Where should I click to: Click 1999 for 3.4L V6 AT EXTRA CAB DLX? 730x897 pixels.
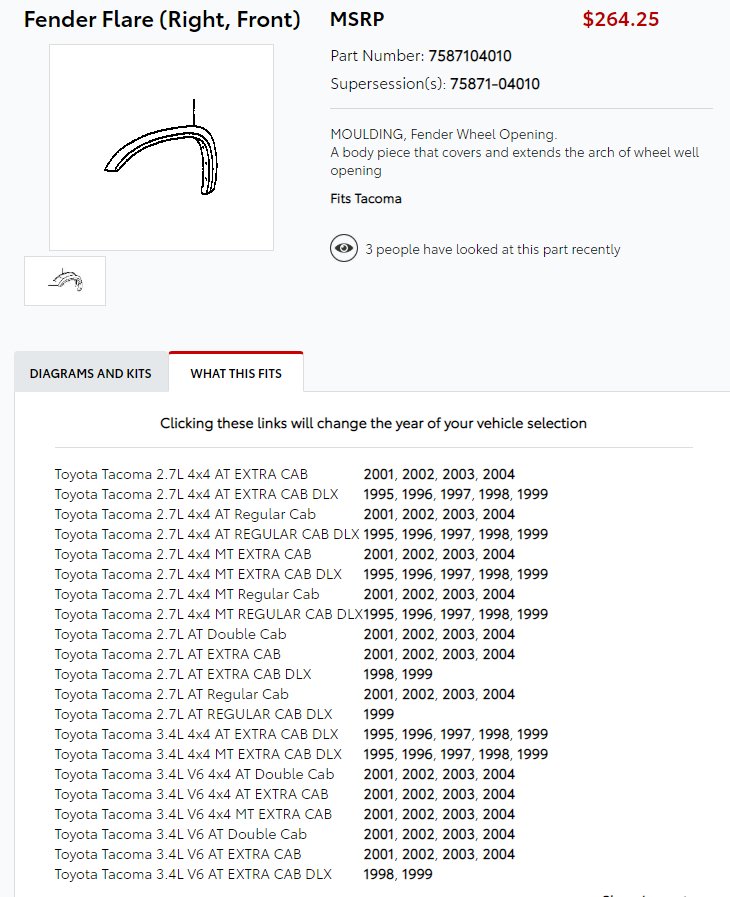coord(417,874)
